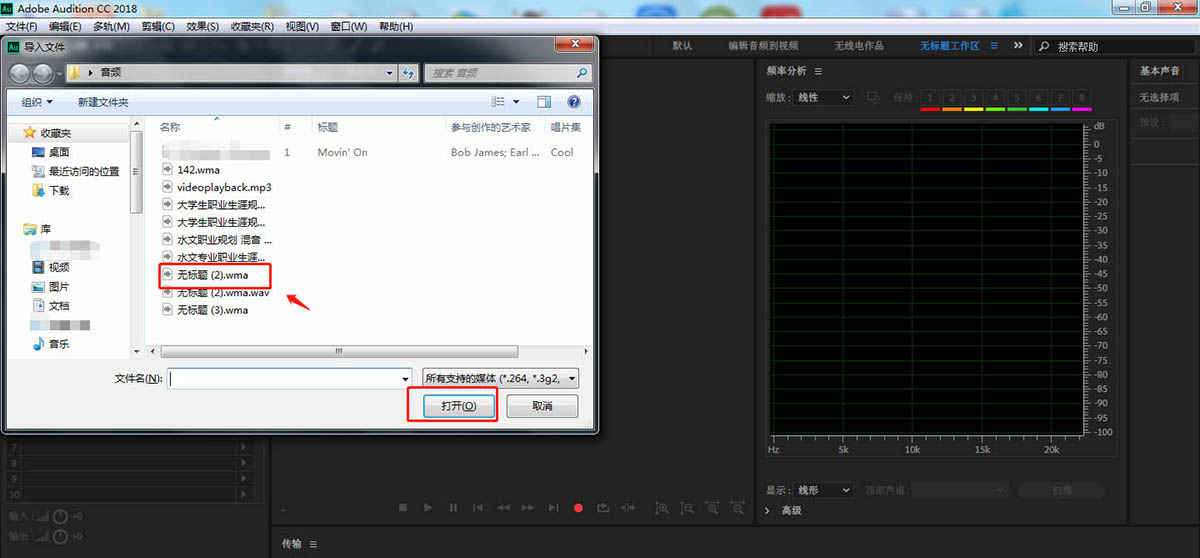1200x558 pixels.
Task: Click the refresh icon beside address bar
Action: [x=408, y=73]
